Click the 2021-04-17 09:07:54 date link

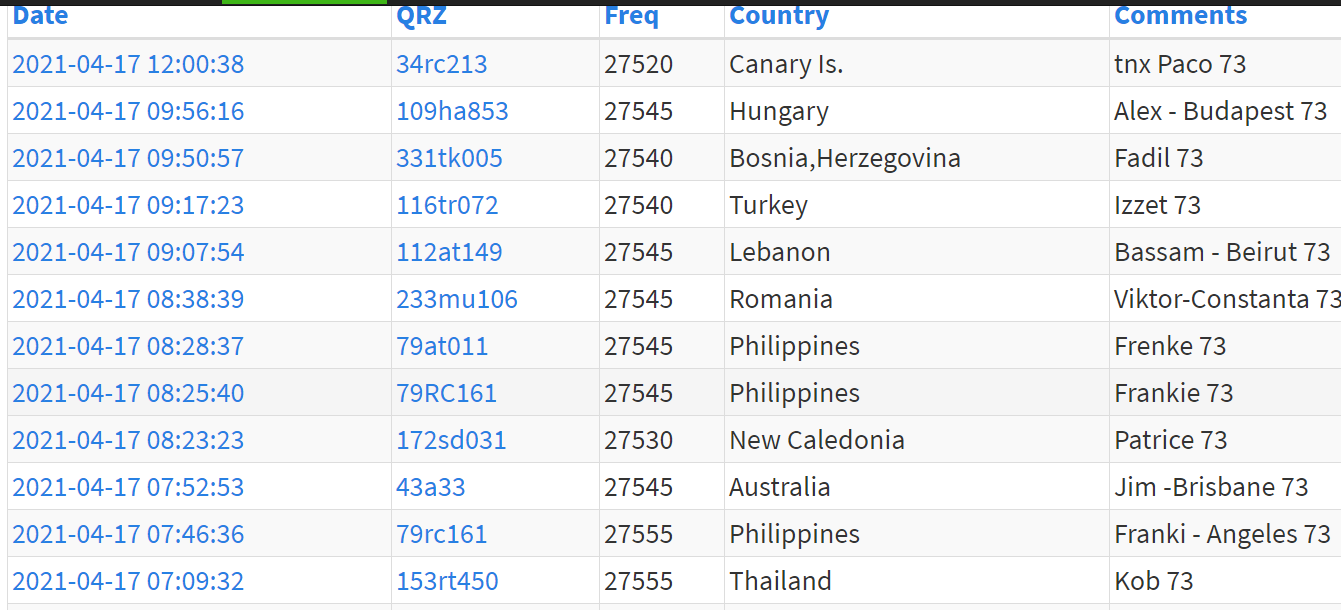128,252
